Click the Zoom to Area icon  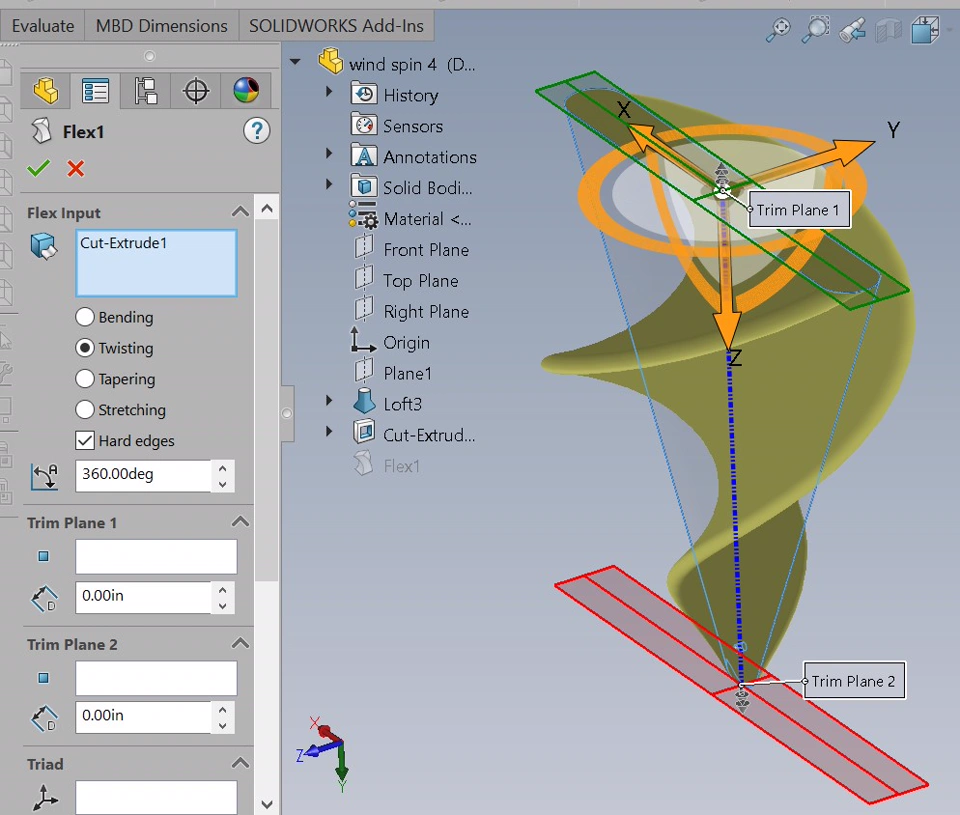(x=816, y=29)
